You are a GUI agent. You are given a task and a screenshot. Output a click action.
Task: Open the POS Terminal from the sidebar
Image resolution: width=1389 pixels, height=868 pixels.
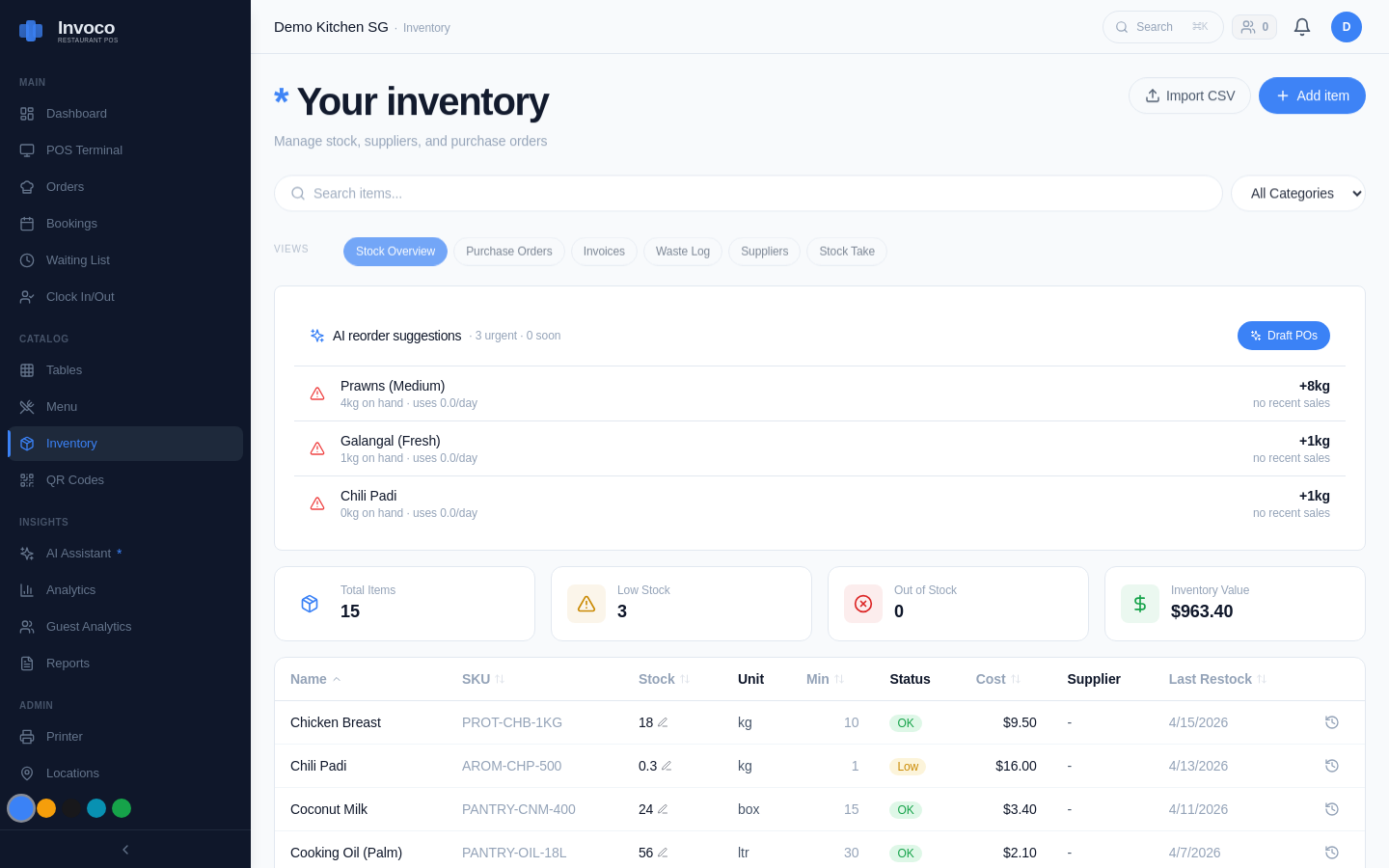[x=84, y=149]
